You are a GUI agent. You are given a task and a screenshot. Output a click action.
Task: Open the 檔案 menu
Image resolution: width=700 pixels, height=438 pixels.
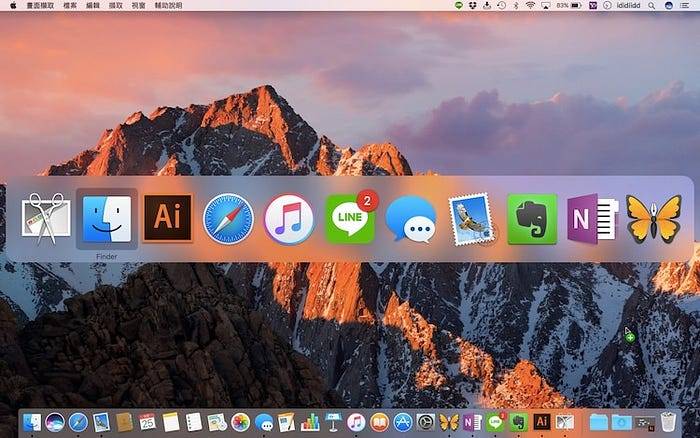pyautogui.click(x=70, y=5)
